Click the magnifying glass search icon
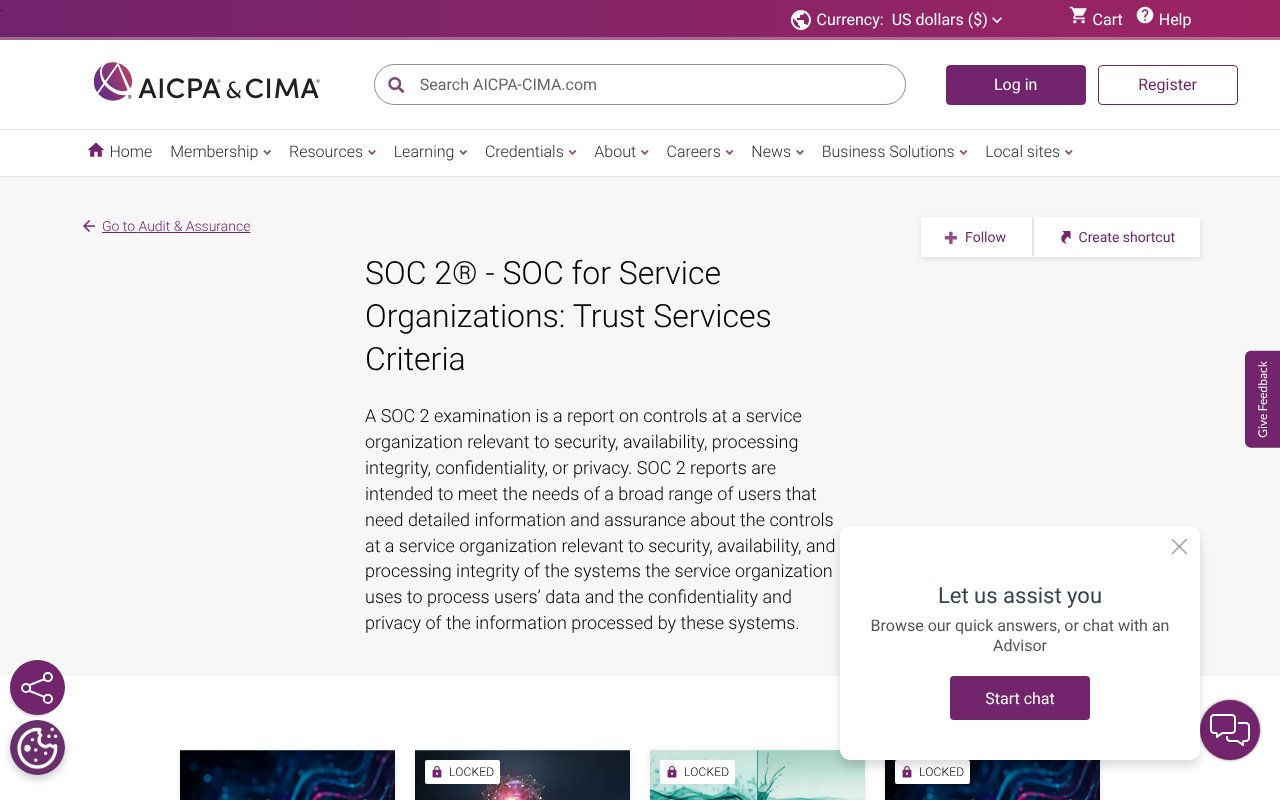The width and height of the screenshot is (1280, 800). pos(396,85)
